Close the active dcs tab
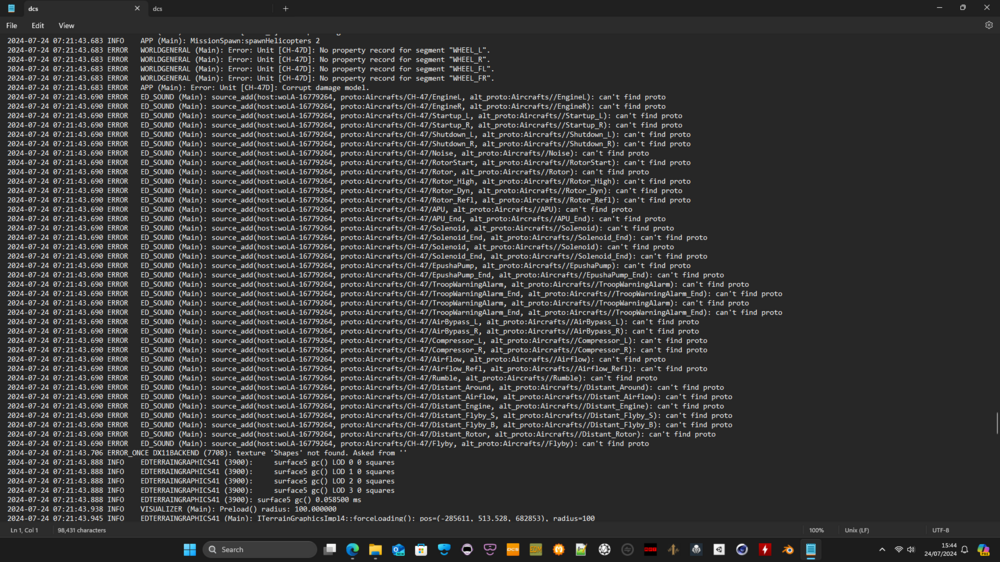 (137, 9)
